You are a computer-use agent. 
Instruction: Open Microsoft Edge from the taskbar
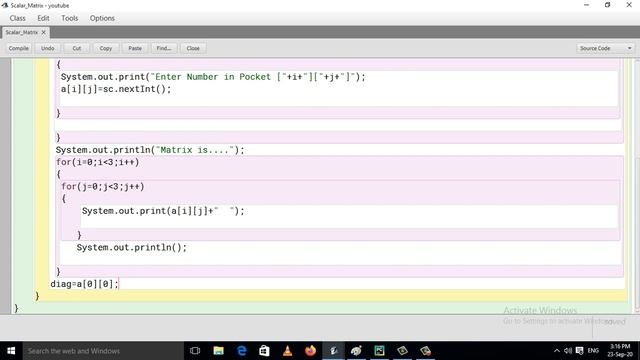coord(242,351)
